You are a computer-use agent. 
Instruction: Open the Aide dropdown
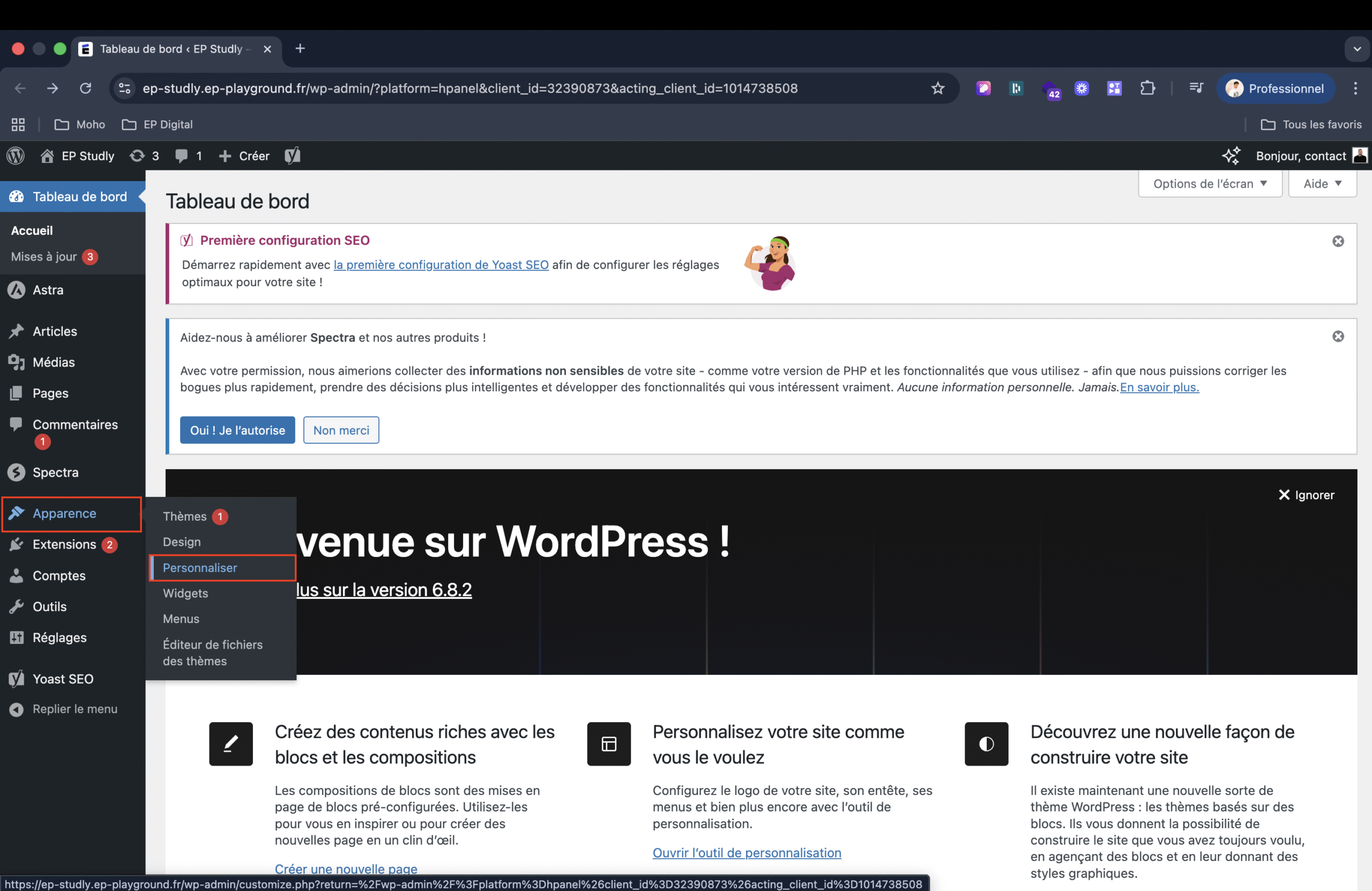coord(1322,183)
